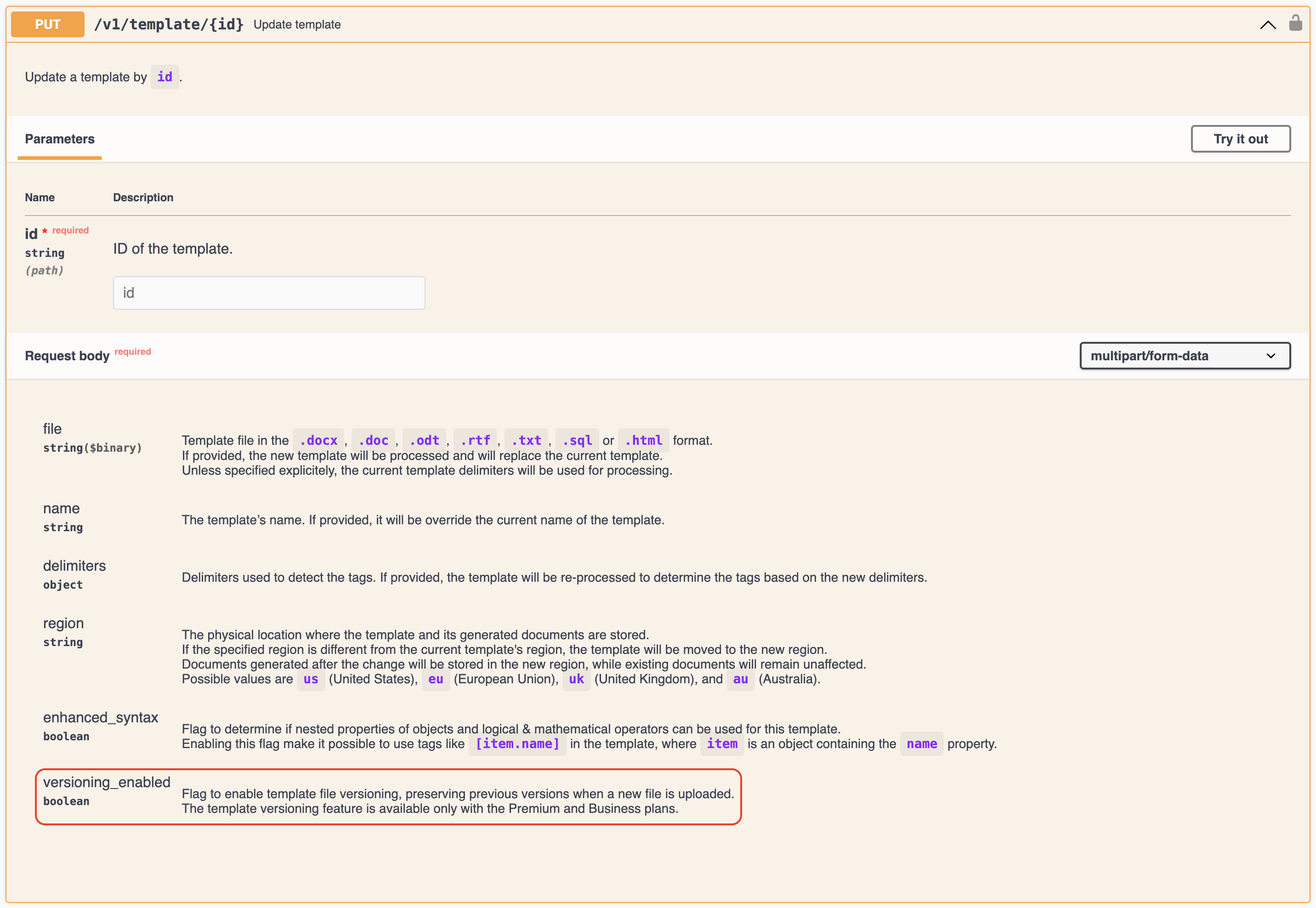Click the '.sql' format code tag

pos(578,440)
